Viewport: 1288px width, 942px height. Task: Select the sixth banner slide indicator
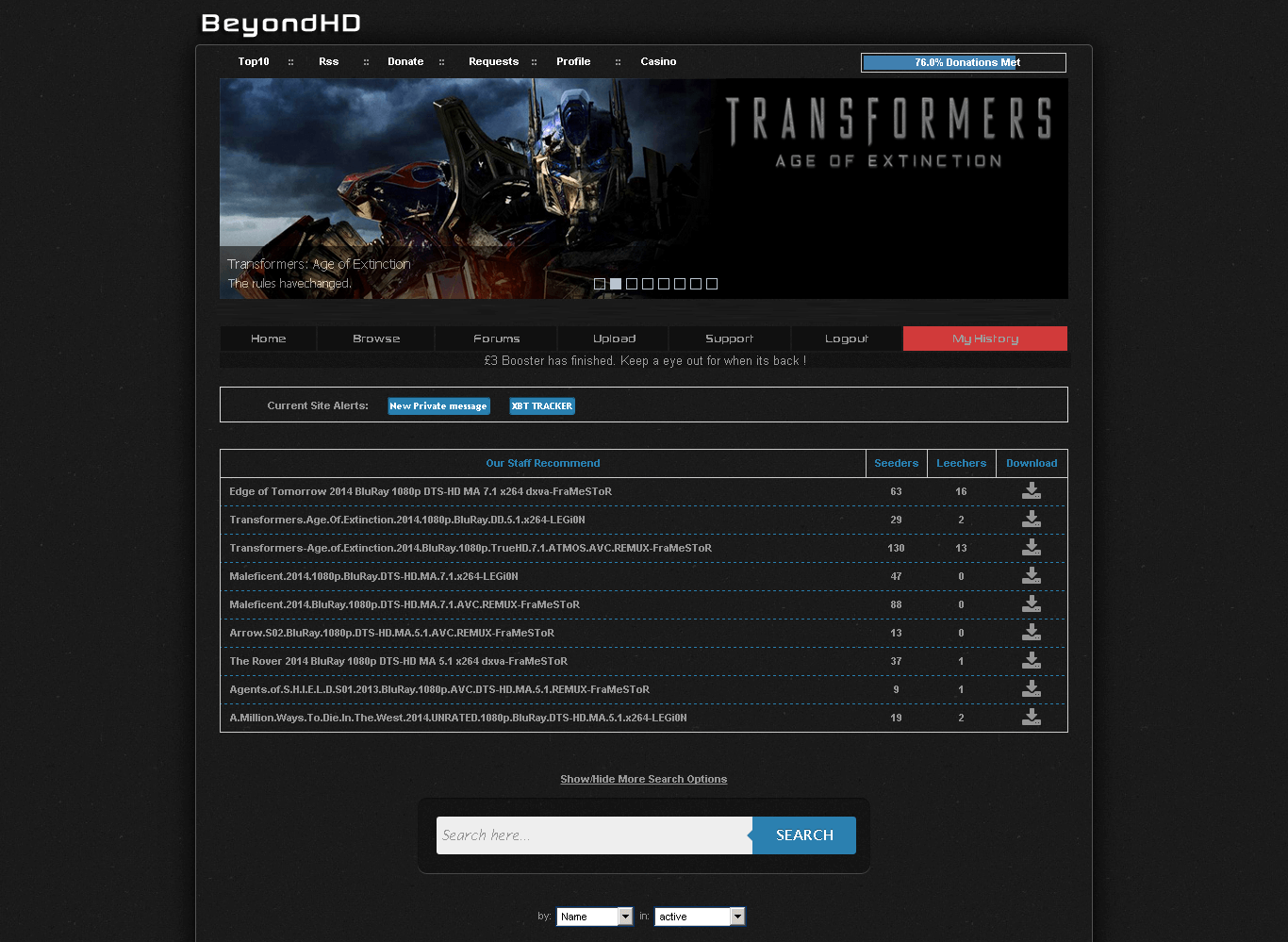pos(680,284)
